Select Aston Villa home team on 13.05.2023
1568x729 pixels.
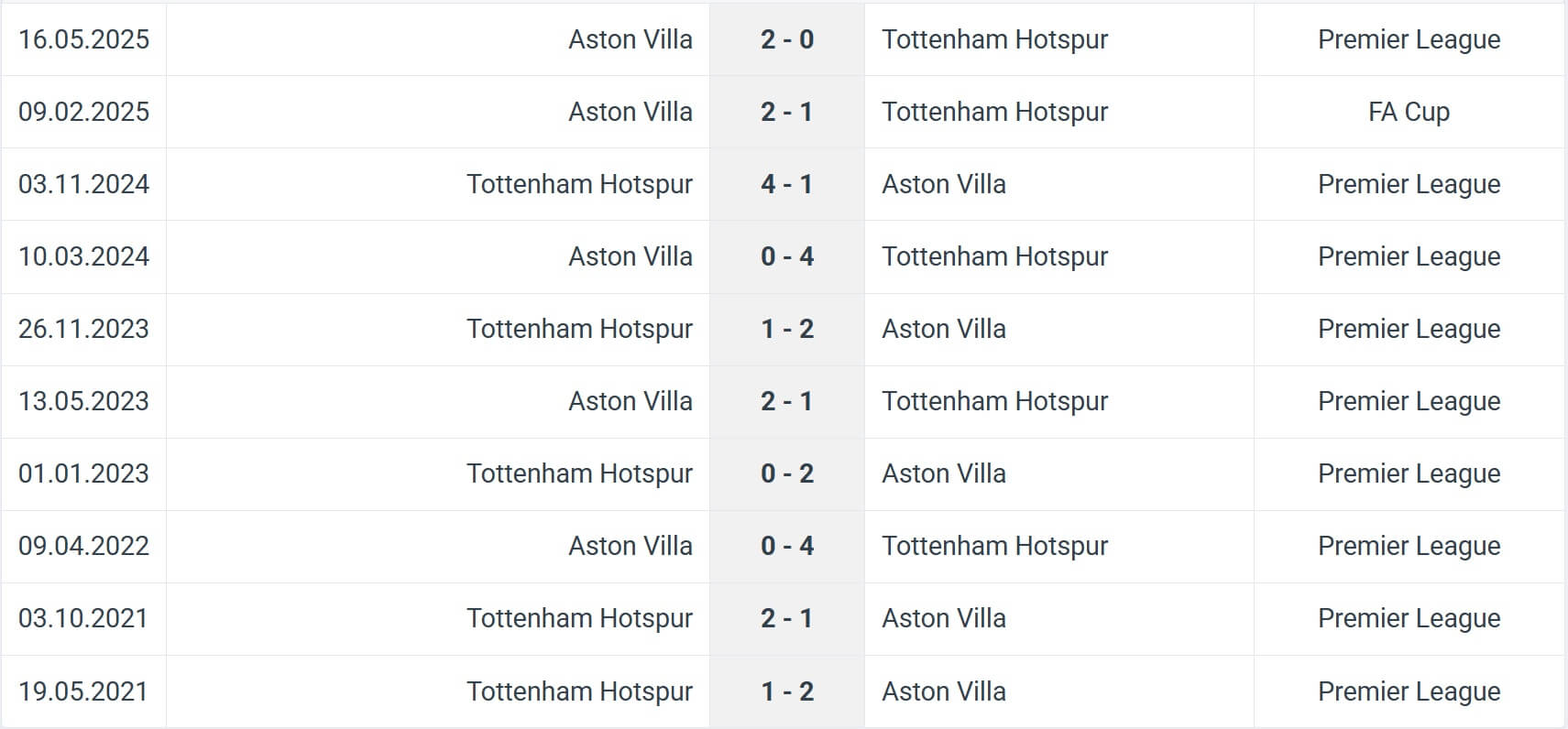click(630, 401)
